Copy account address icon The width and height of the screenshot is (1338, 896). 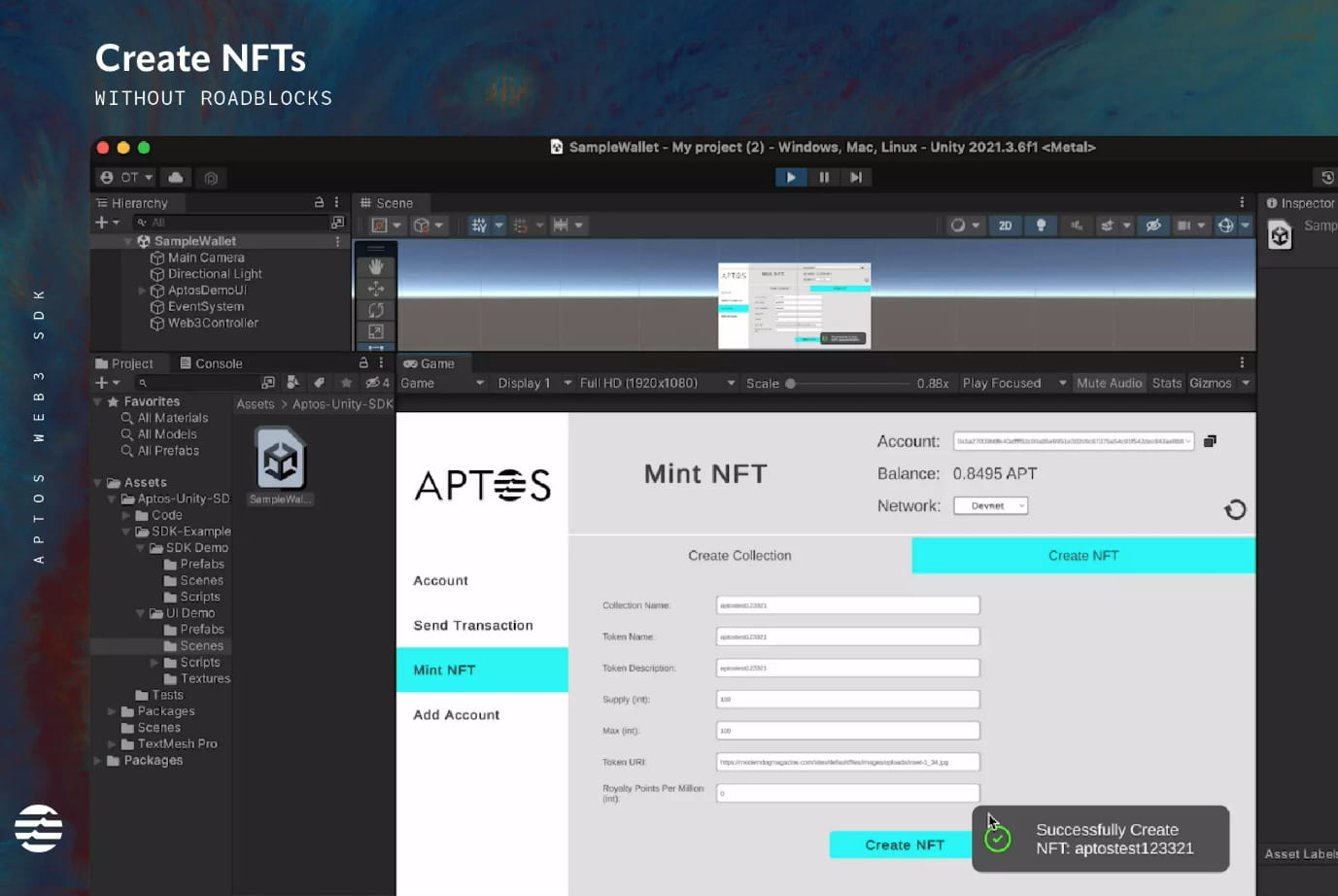(x=1210, y=441)
